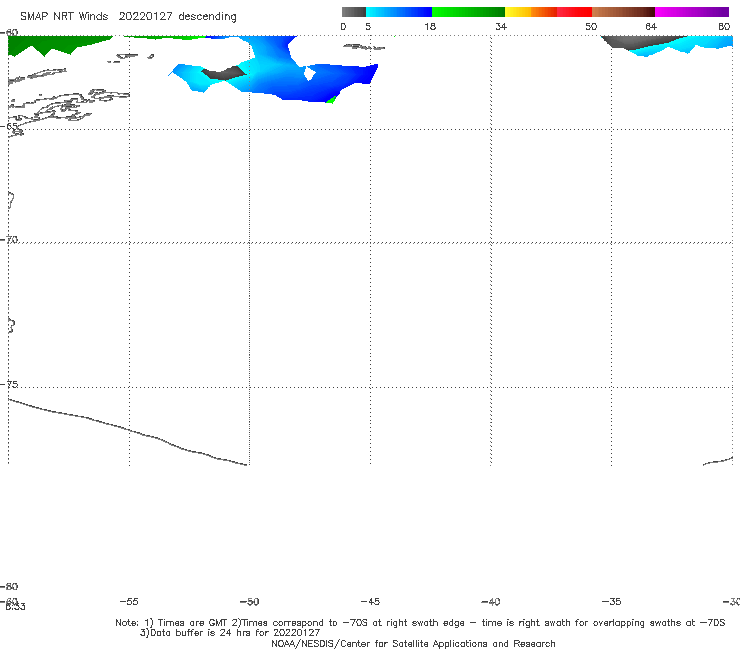Click the green segment of the color bar

468,12
